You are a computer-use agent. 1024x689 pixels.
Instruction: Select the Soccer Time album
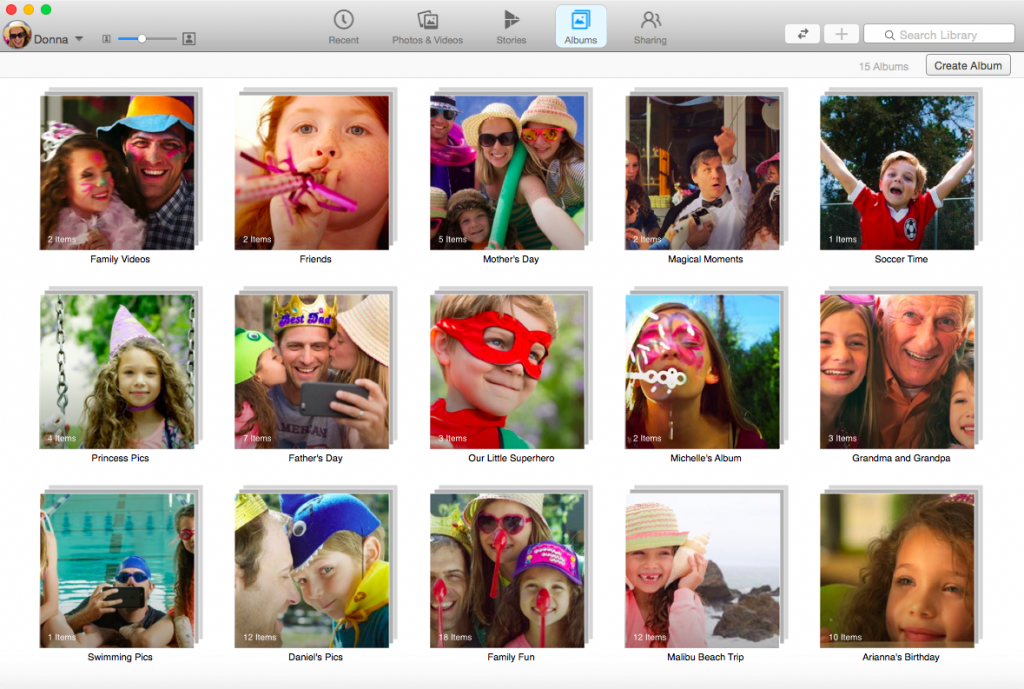pyautogui.click(x=897, y=173)
